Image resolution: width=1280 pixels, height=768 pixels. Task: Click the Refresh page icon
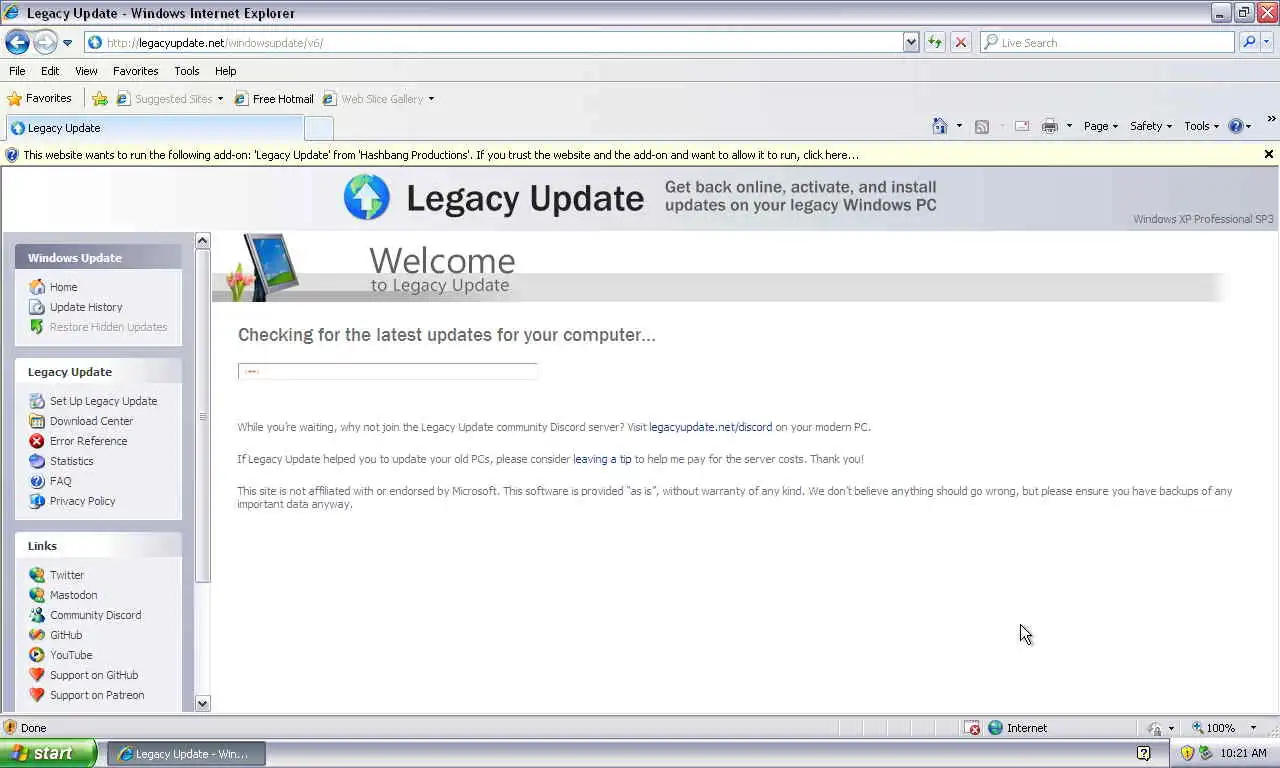pos(935,42)
